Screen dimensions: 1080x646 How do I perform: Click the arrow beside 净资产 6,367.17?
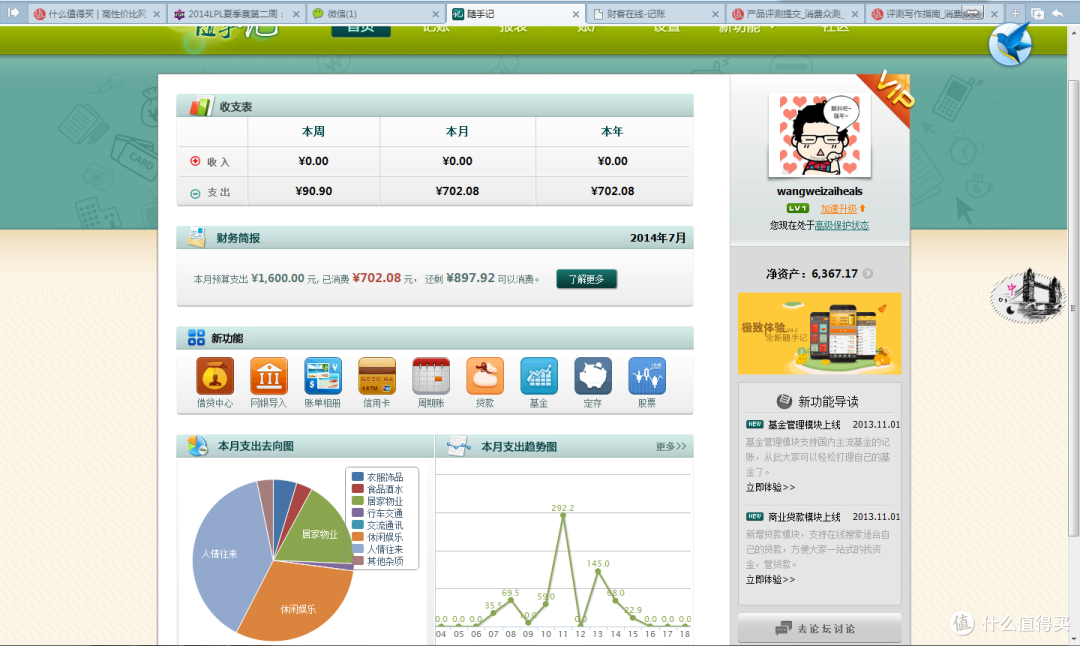(868, 273)
